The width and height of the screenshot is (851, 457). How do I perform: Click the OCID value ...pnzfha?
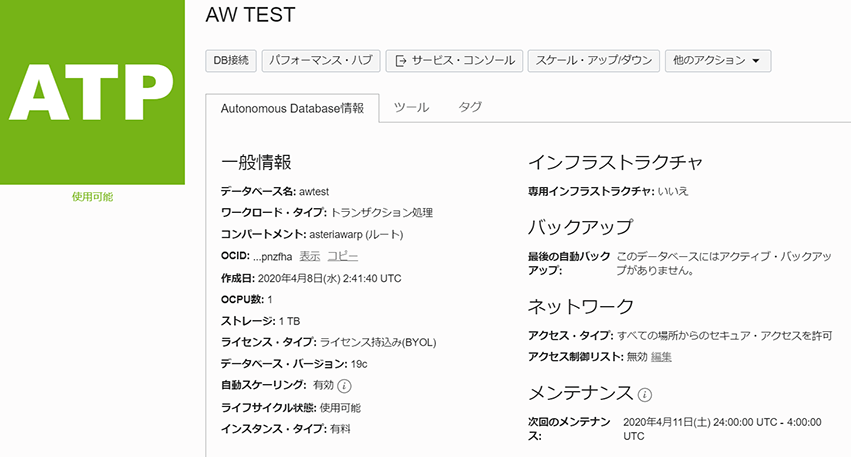[x=272, y=257]
